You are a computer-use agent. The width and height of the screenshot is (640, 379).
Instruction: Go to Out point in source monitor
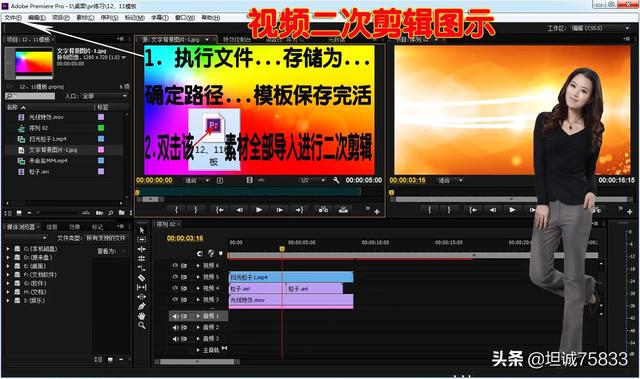[x=299, y=210]
